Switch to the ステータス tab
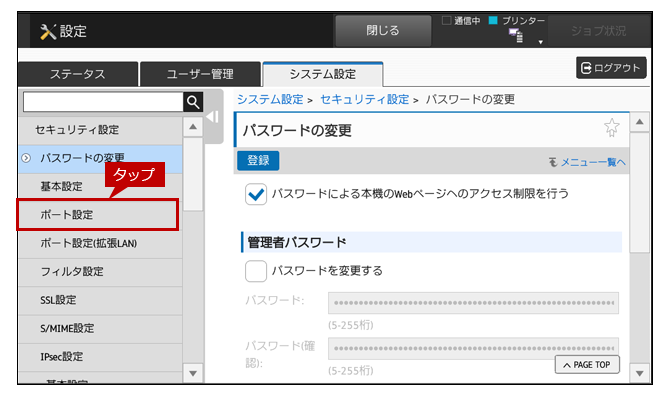The height and width of the screenshot is (396, 670). [x=78, y=74]
